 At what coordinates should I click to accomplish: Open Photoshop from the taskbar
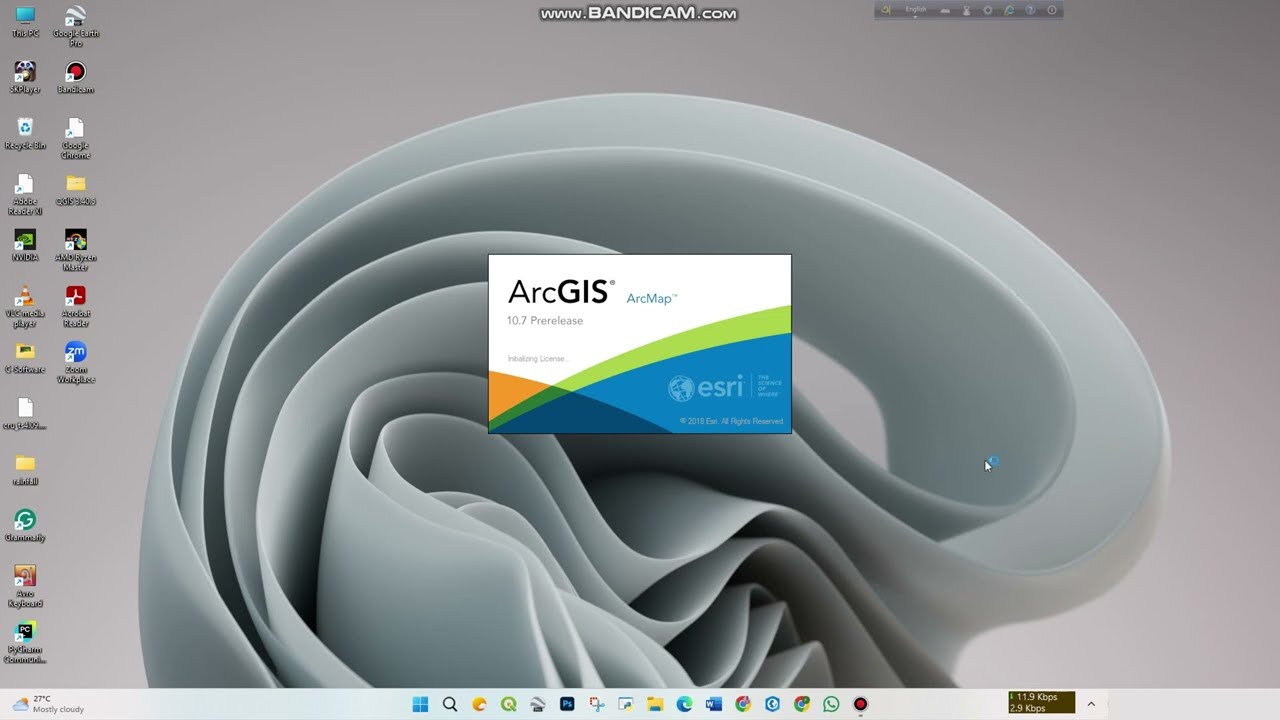[567, 704]
